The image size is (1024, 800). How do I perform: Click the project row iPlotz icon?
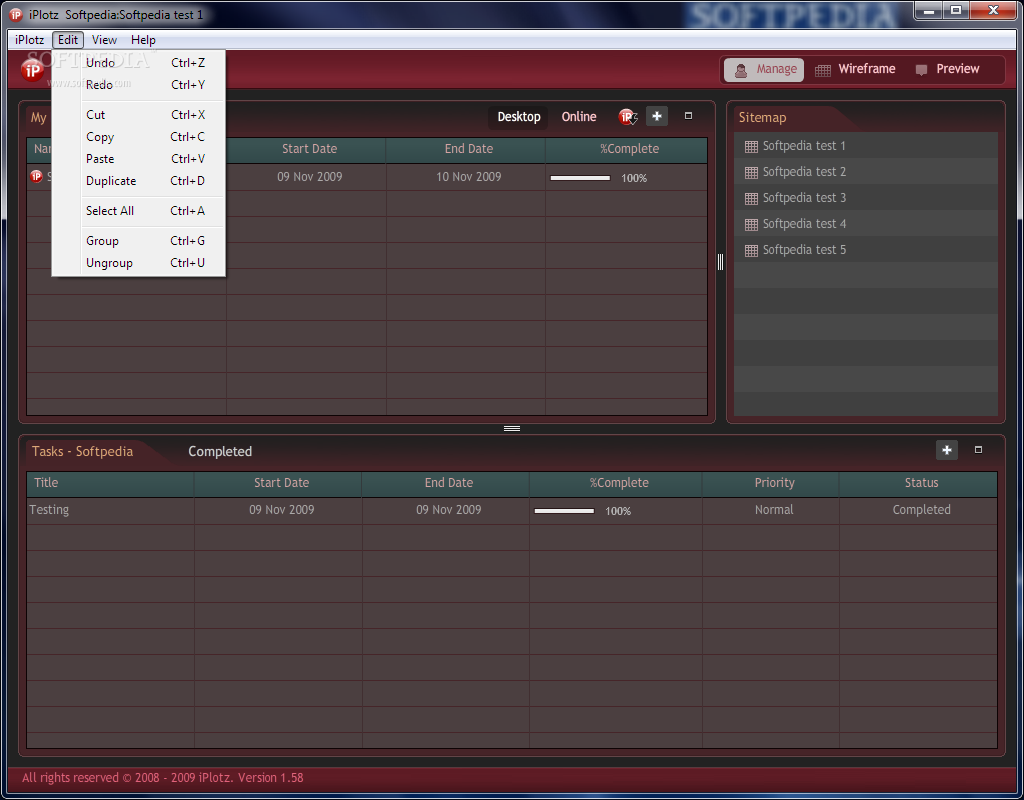point(37,176)
